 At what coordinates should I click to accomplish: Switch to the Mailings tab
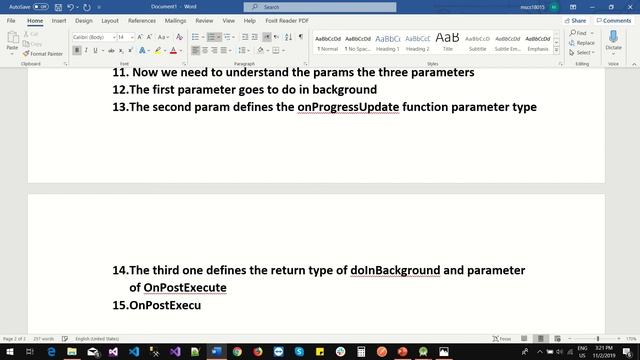175,20
